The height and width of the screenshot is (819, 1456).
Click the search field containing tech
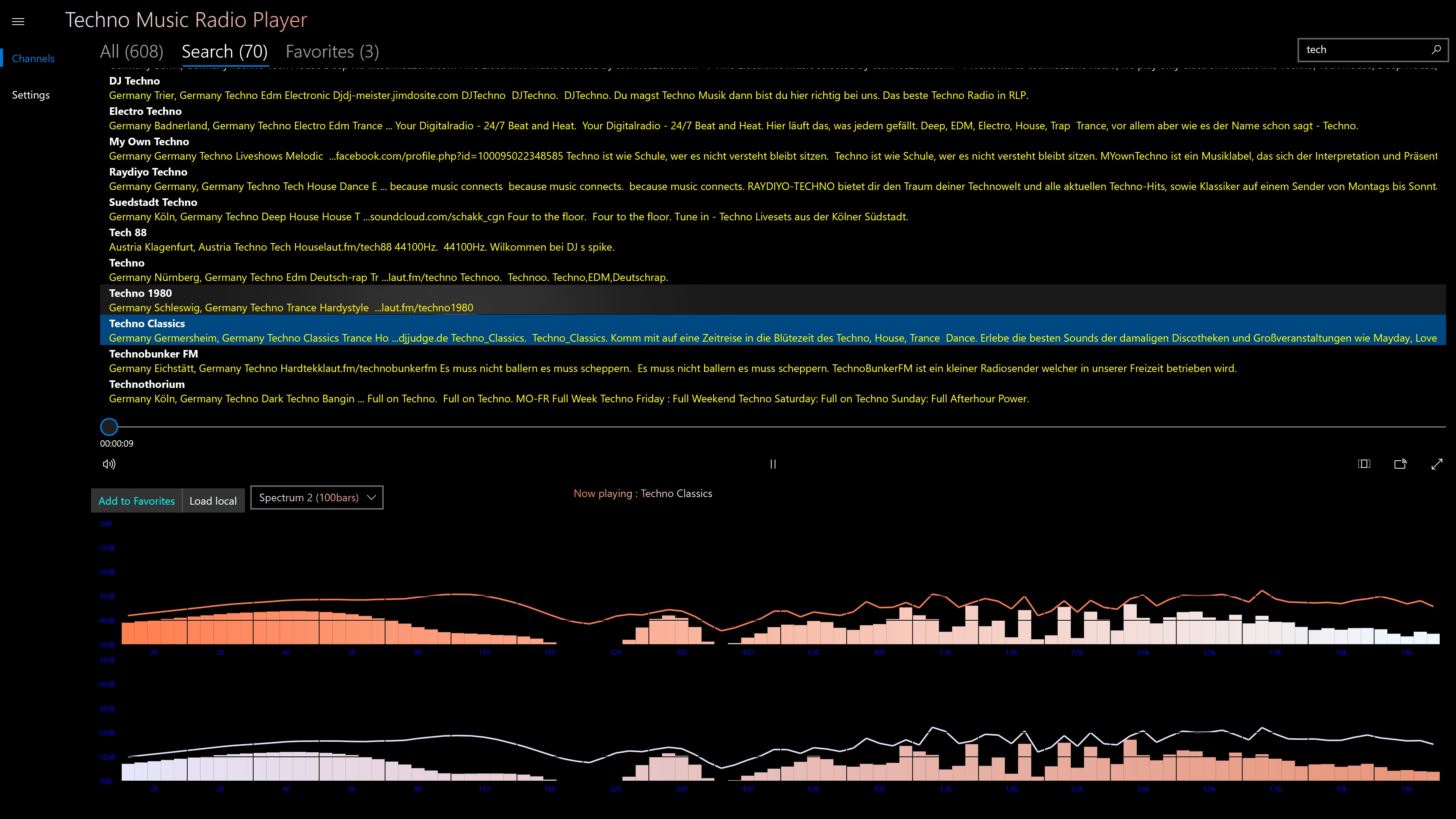[x=1362, y=50]
